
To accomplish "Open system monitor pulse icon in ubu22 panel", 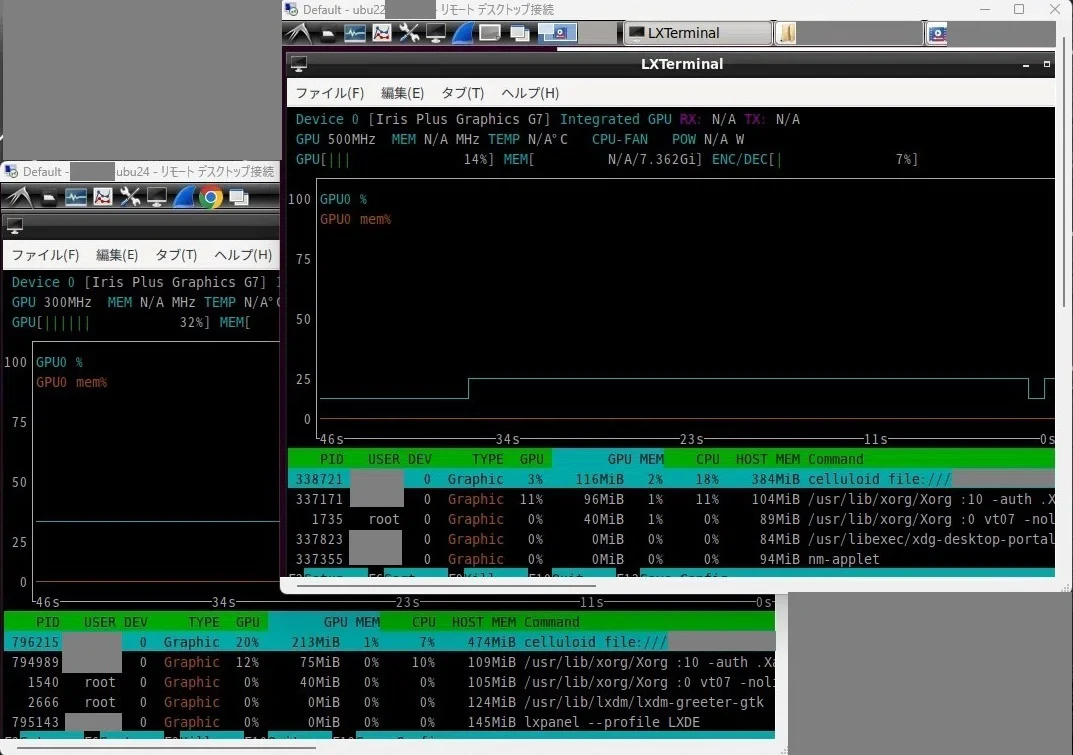I will point(354,33).
